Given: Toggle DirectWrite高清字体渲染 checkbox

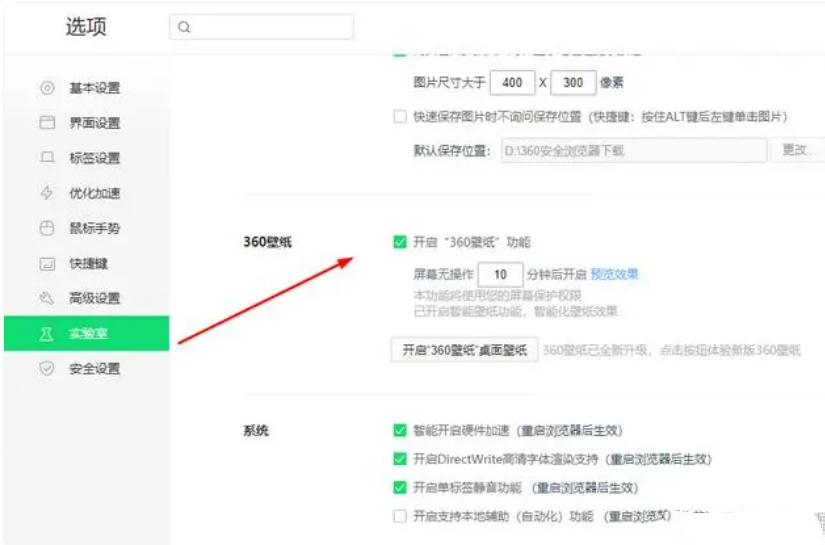Looking at the screenshot, I should [400, 459].
